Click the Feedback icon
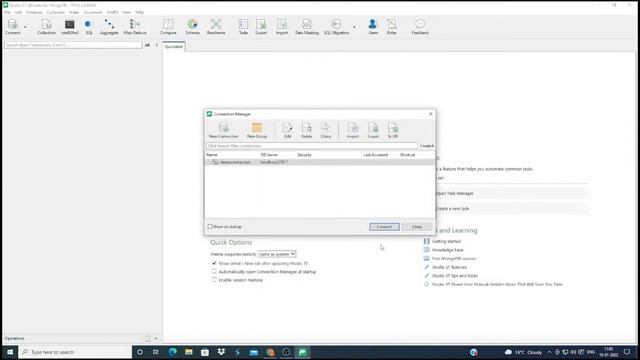Screen dimensions: 640x360 coord(420,27)
